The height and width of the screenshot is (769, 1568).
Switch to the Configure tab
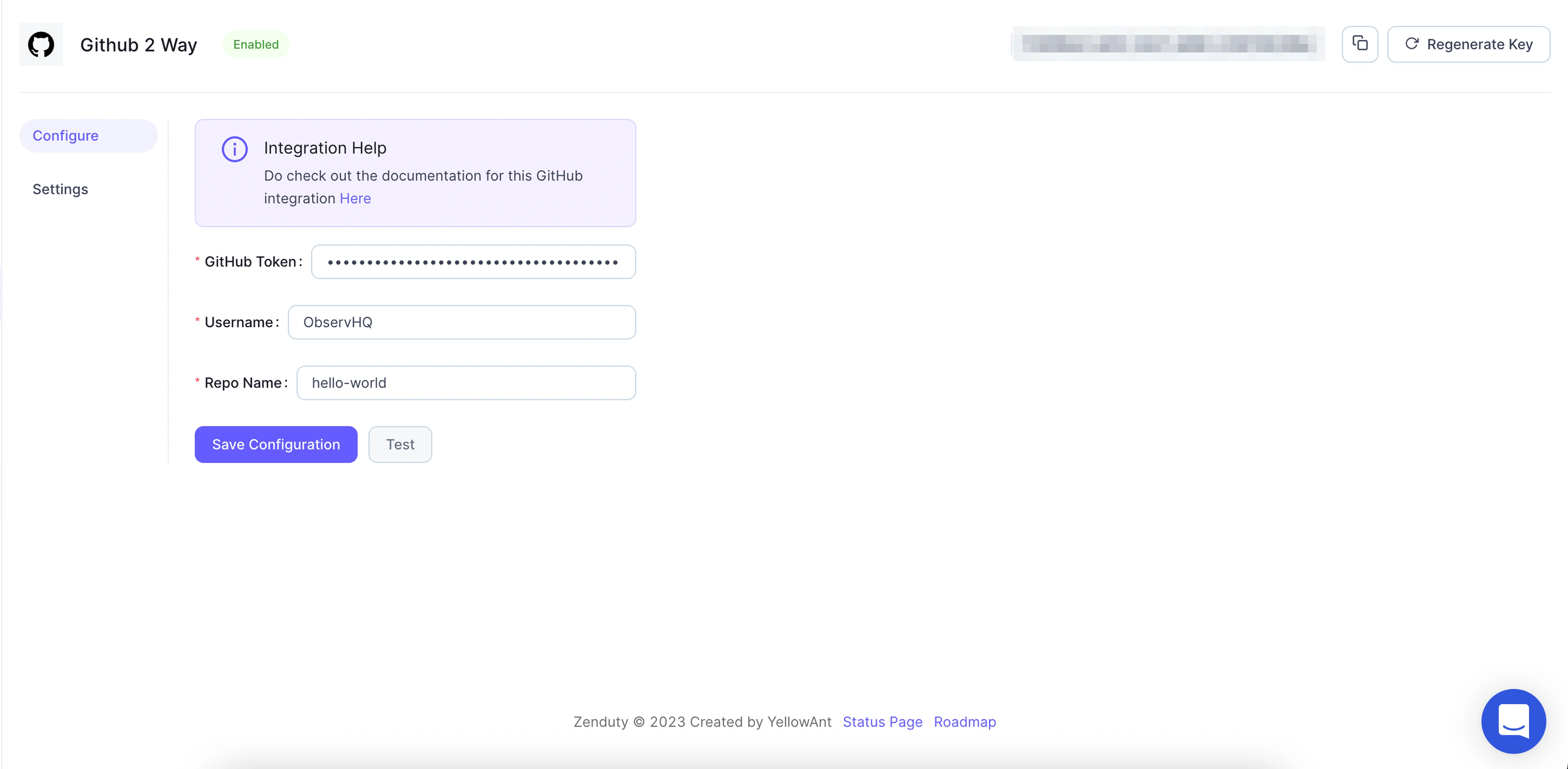point(65,136)
